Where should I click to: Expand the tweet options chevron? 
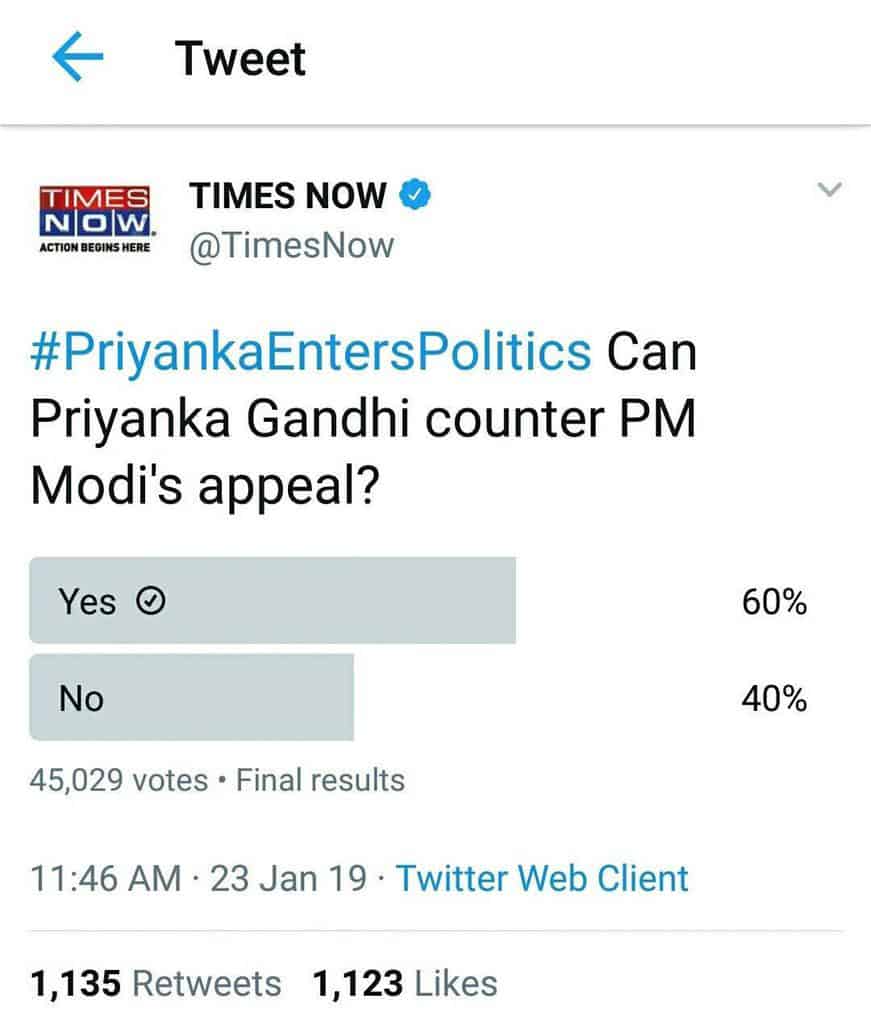point(831,189)
